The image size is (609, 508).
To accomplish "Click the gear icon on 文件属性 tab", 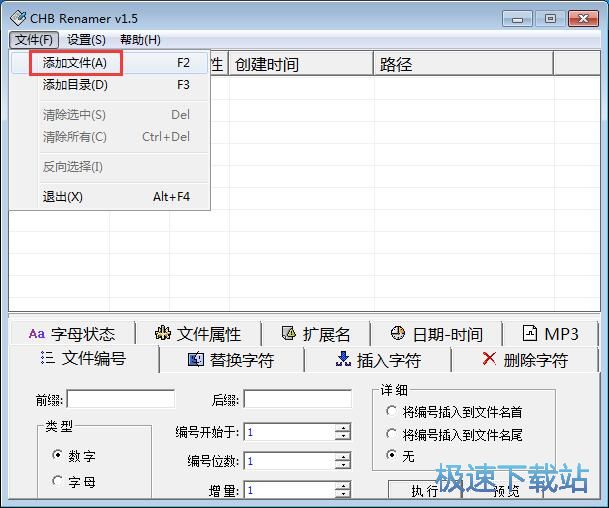I will click(x=163, y=334).
